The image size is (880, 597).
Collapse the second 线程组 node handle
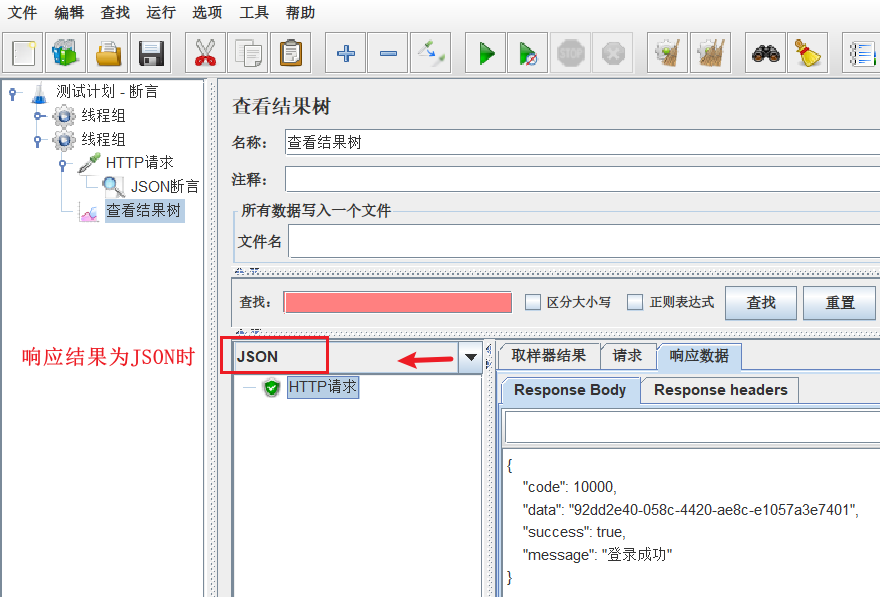pos(38,140)
